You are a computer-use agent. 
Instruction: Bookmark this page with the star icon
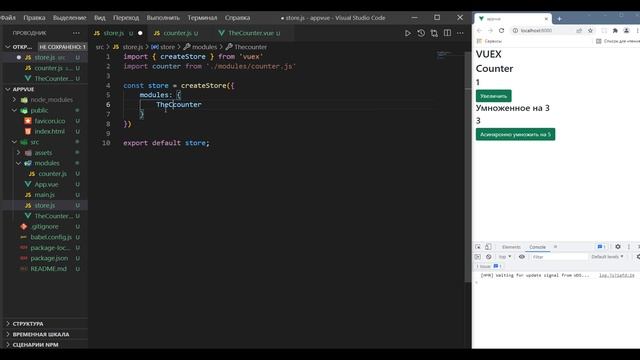point(590,31)
